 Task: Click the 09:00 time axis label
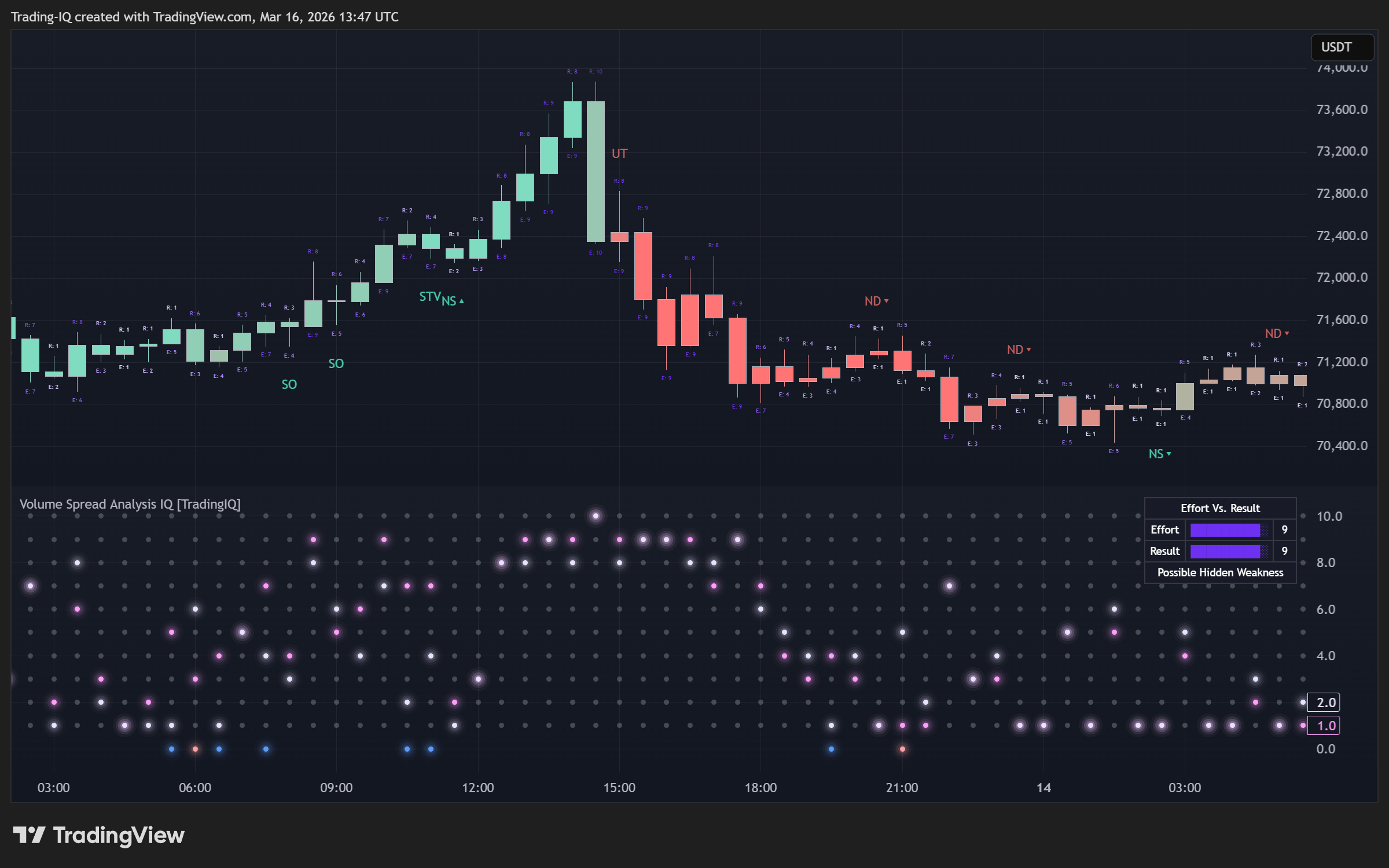(x=336, y=788)
